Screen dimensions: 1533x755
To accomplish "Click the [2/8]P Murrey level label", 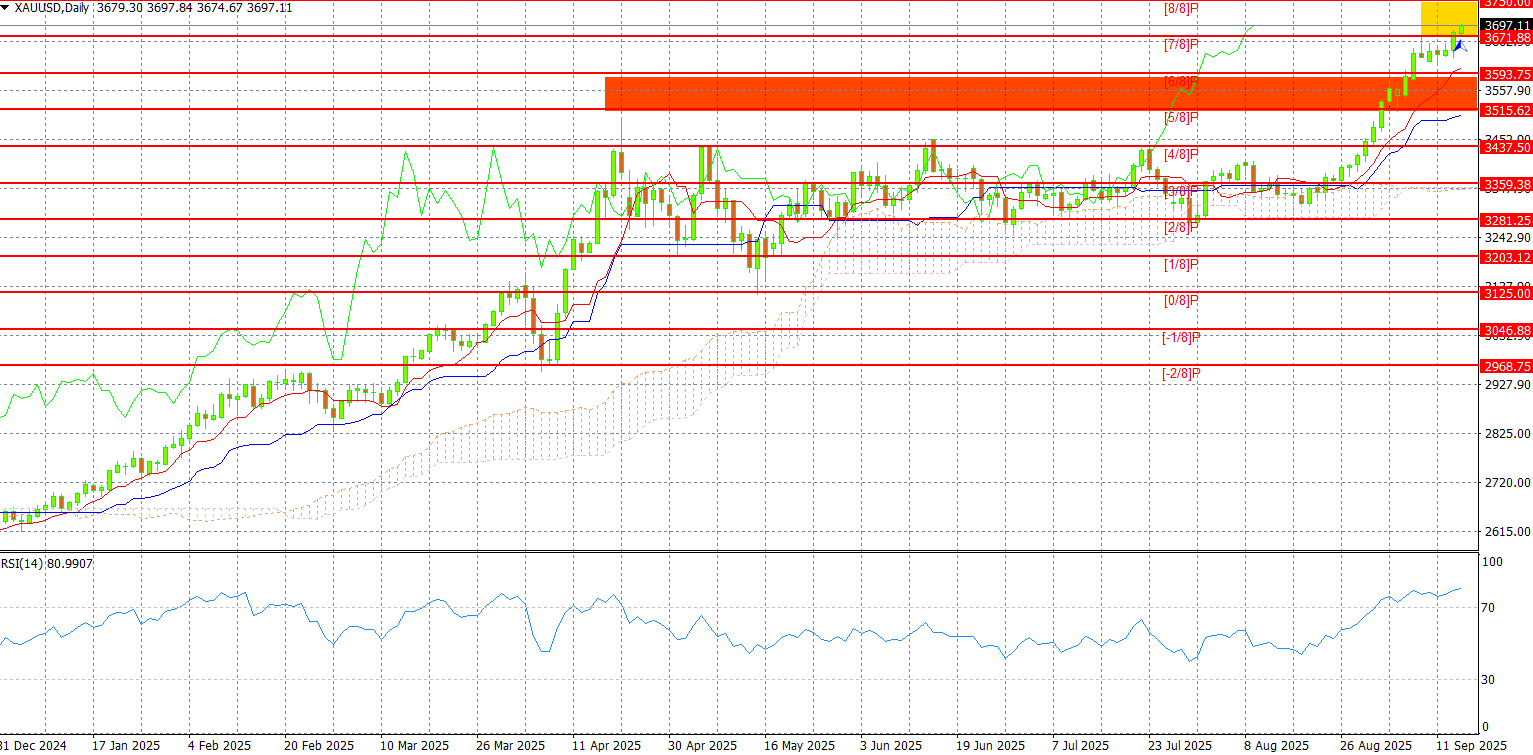I will coord(1180,228).
